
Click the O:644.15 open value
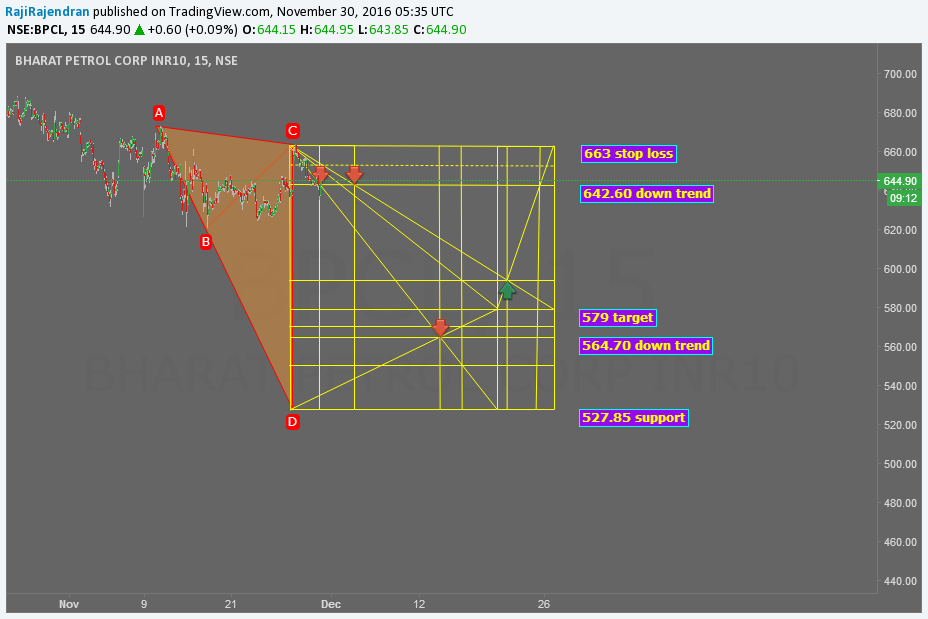tap(269, 30)
